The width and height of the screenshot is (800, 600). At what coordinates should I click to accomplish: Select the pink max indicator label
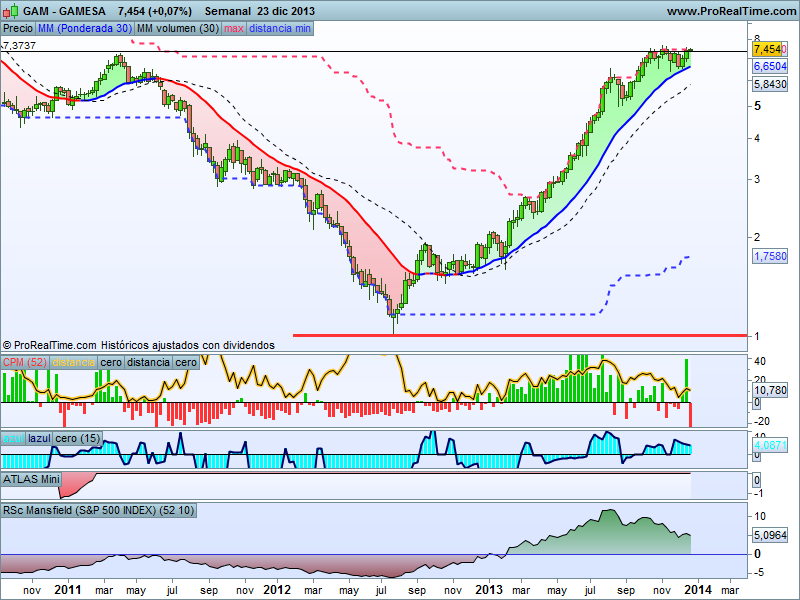tap(234, 29)
